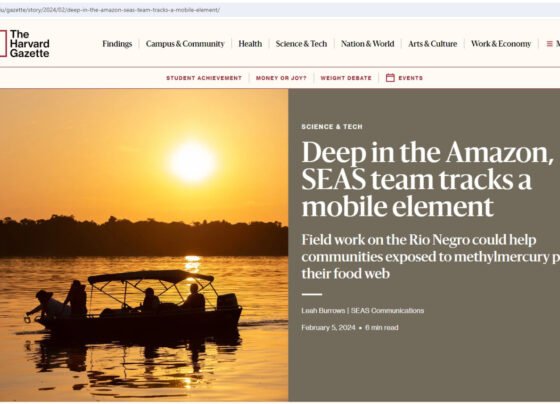The image size is (560, 404).
Task: Open Nation & World section
Action: (368, 44)
